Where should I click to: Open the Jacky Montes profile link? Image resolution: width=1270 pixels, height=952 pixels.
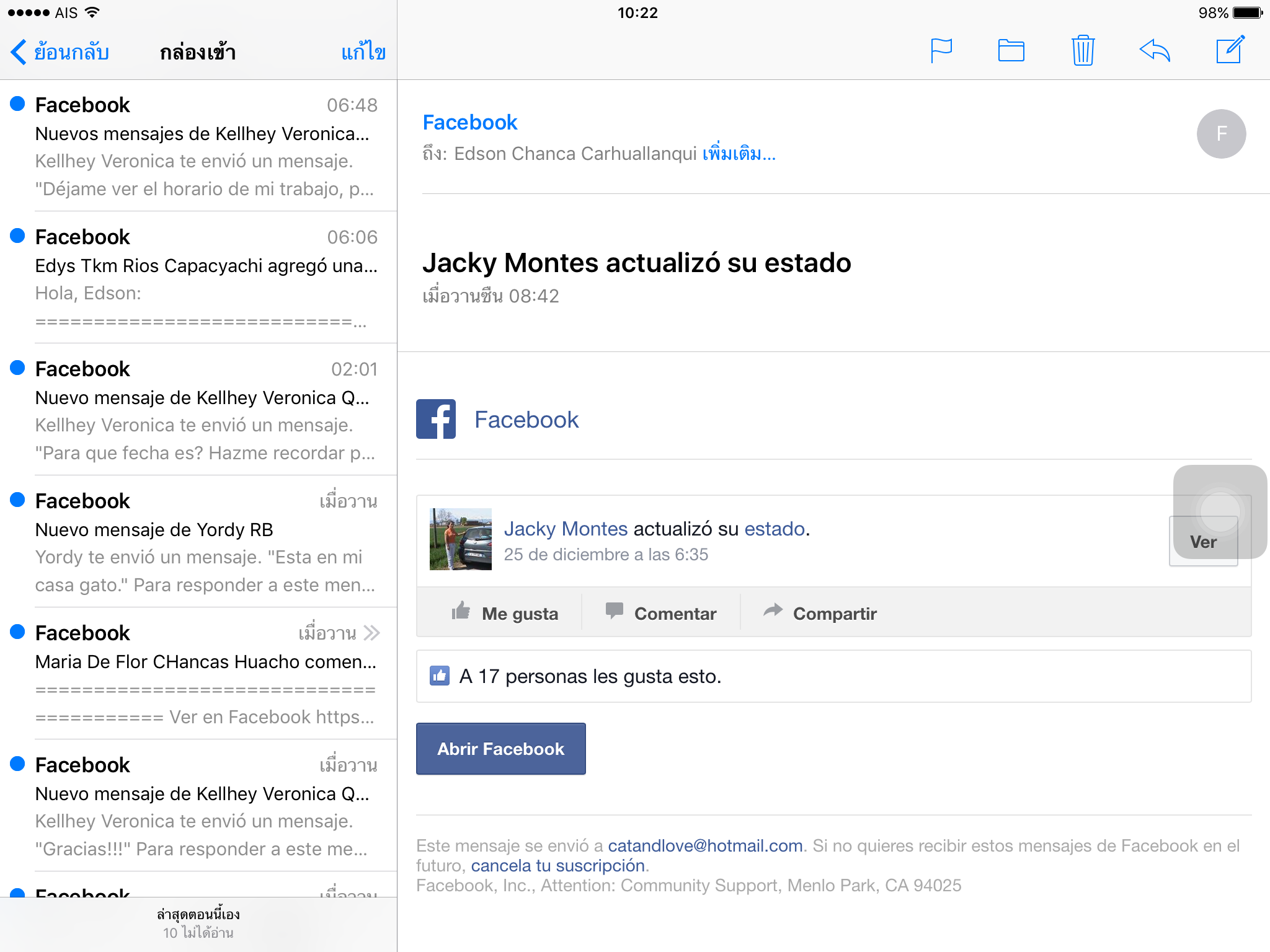click(566, 529)
